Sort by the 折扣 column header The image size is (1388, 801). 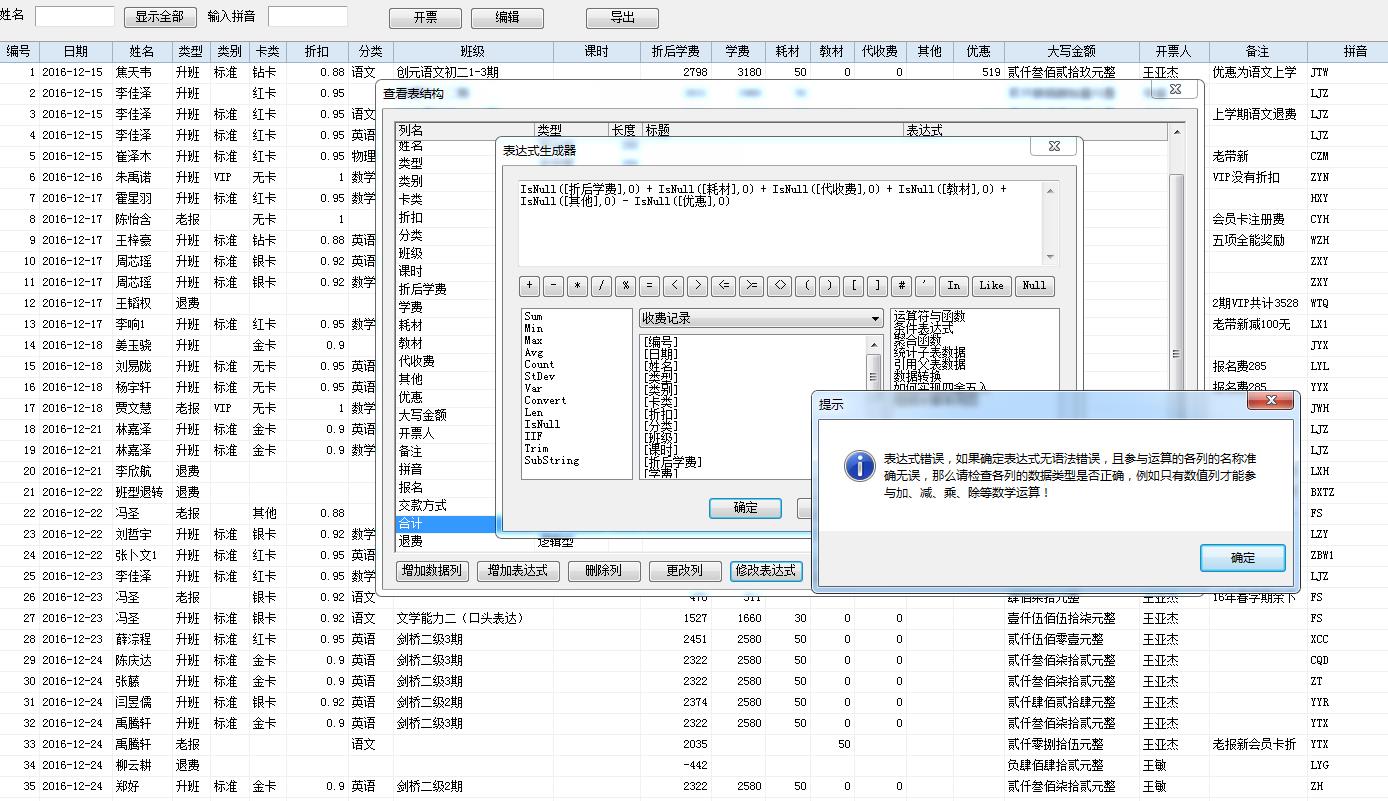[316, 51]
